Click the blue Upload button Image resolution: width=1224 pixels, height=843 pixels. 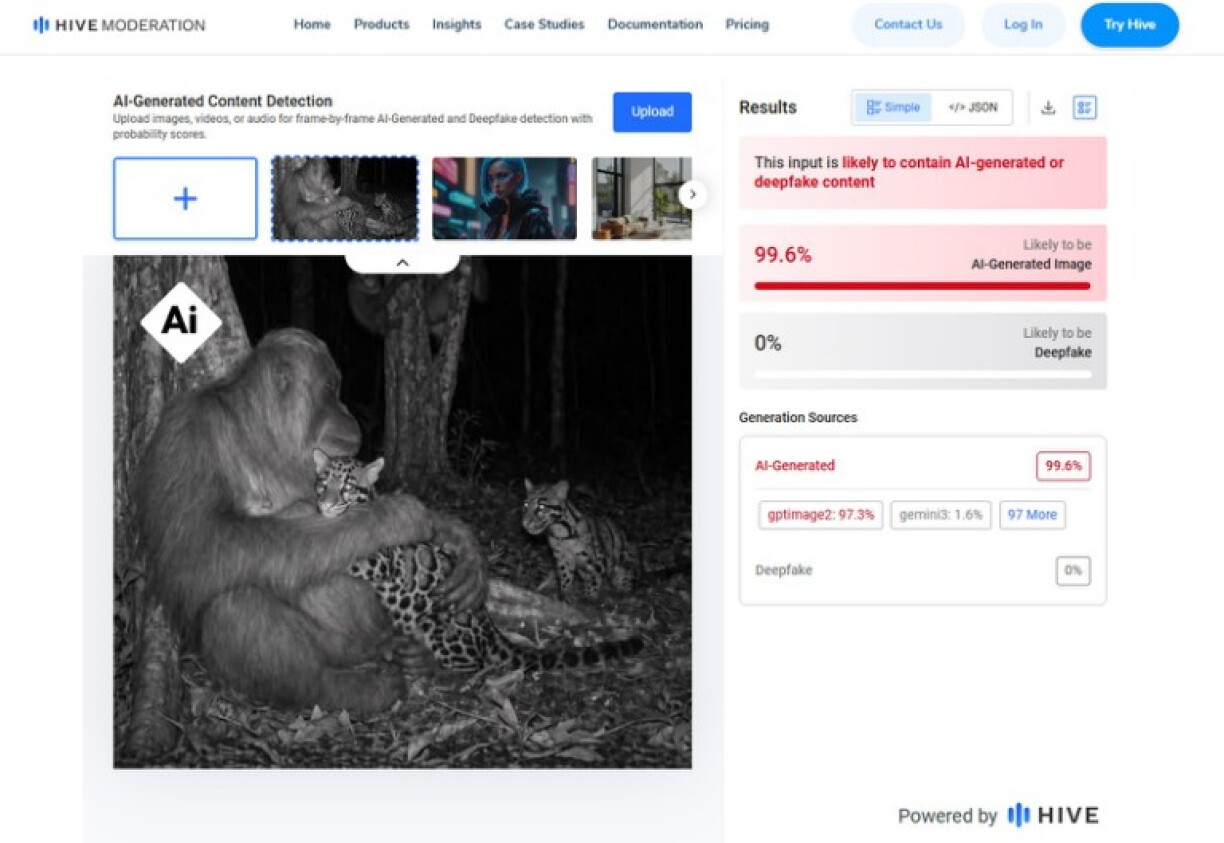pyautogui.click(x=652, y=112)
